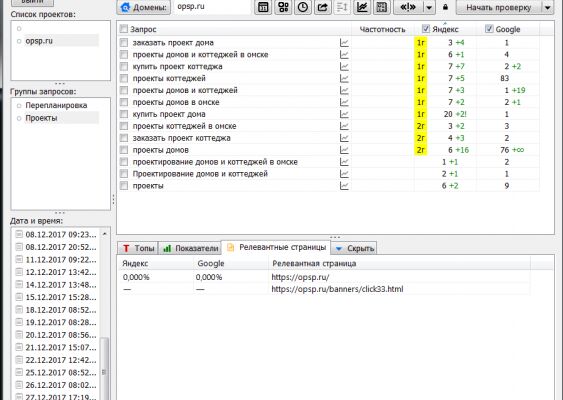Viewport: 563px width, 400px height.
Task: Click the 1г marker for 'заказать проект дома'
Action: (x=420, y=43)
